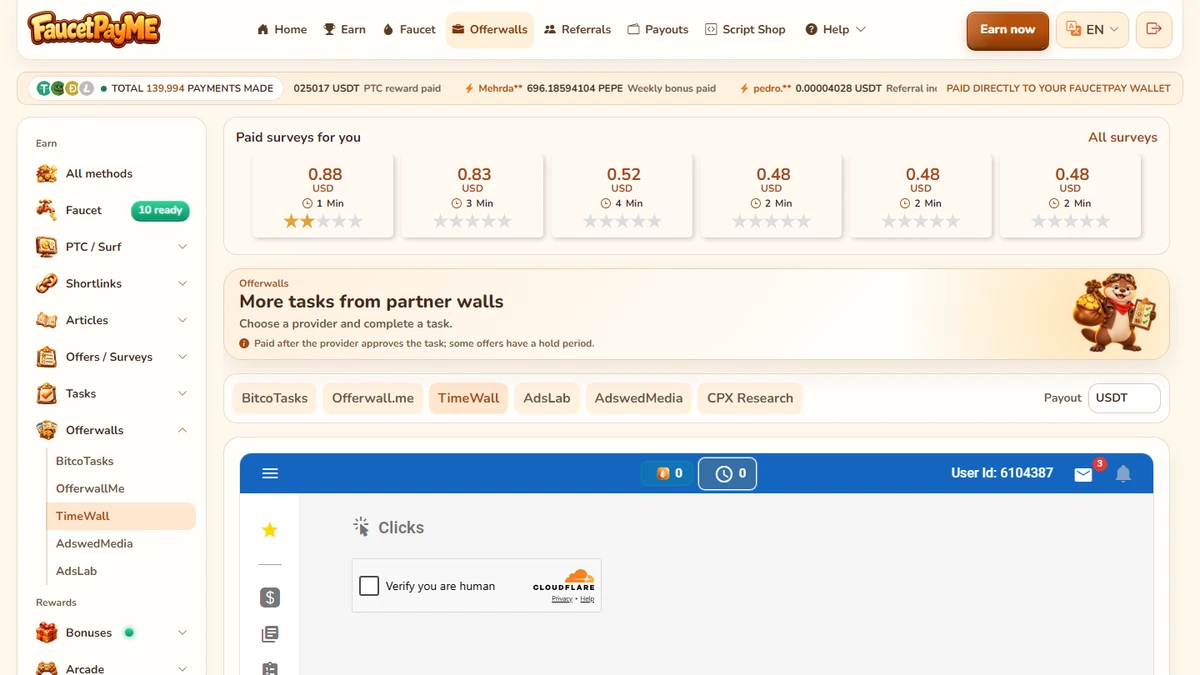Collapse the Offerwalls section
Image resolution: width=1200 pixels, height=675 pixels.
182,430
